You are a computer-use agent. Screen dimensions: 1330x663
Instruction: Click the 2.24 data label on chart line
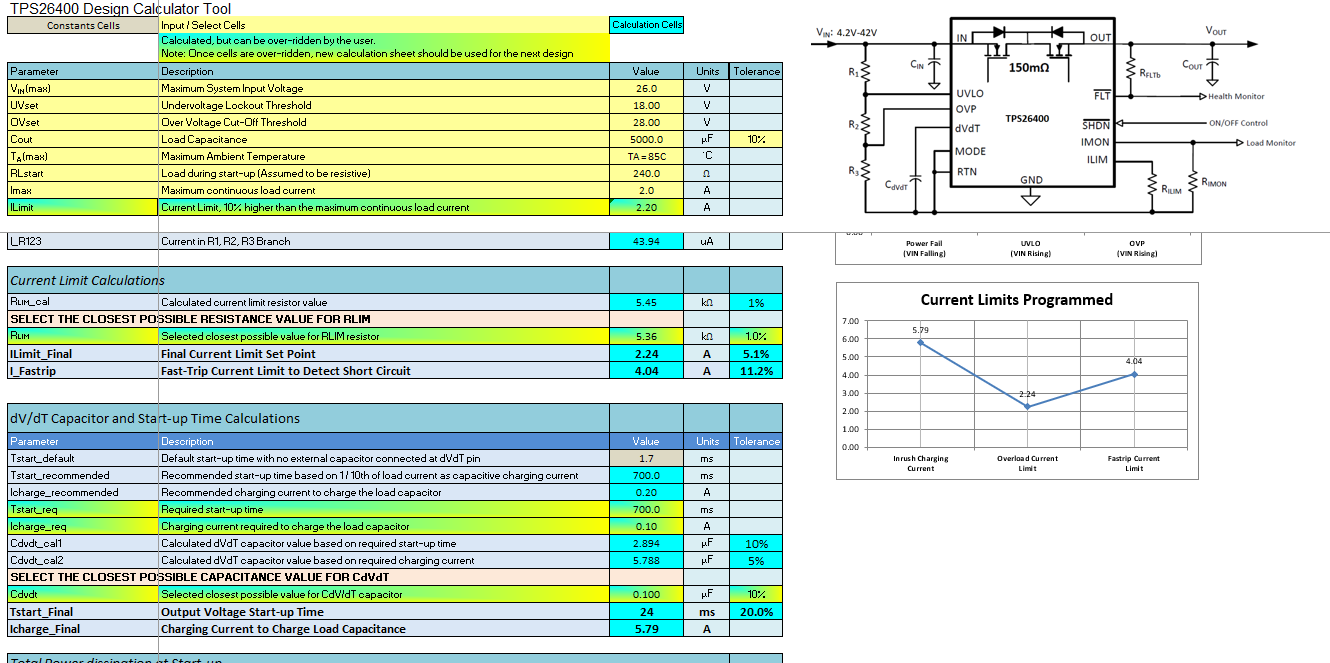[x=1027, y=394]
